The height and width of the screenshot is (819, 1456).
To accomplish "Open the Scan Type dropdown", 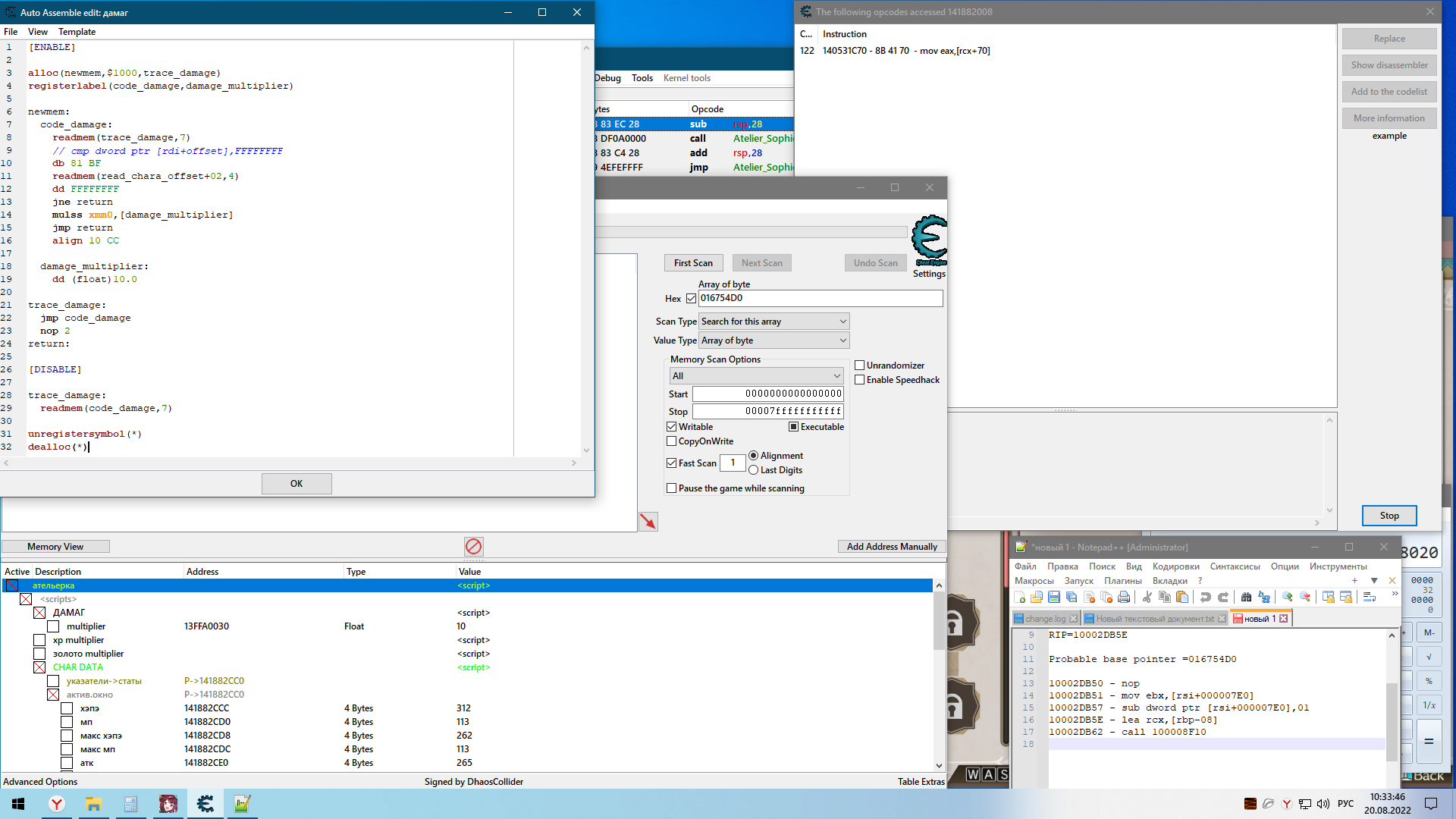I will [x=773, y=322].
